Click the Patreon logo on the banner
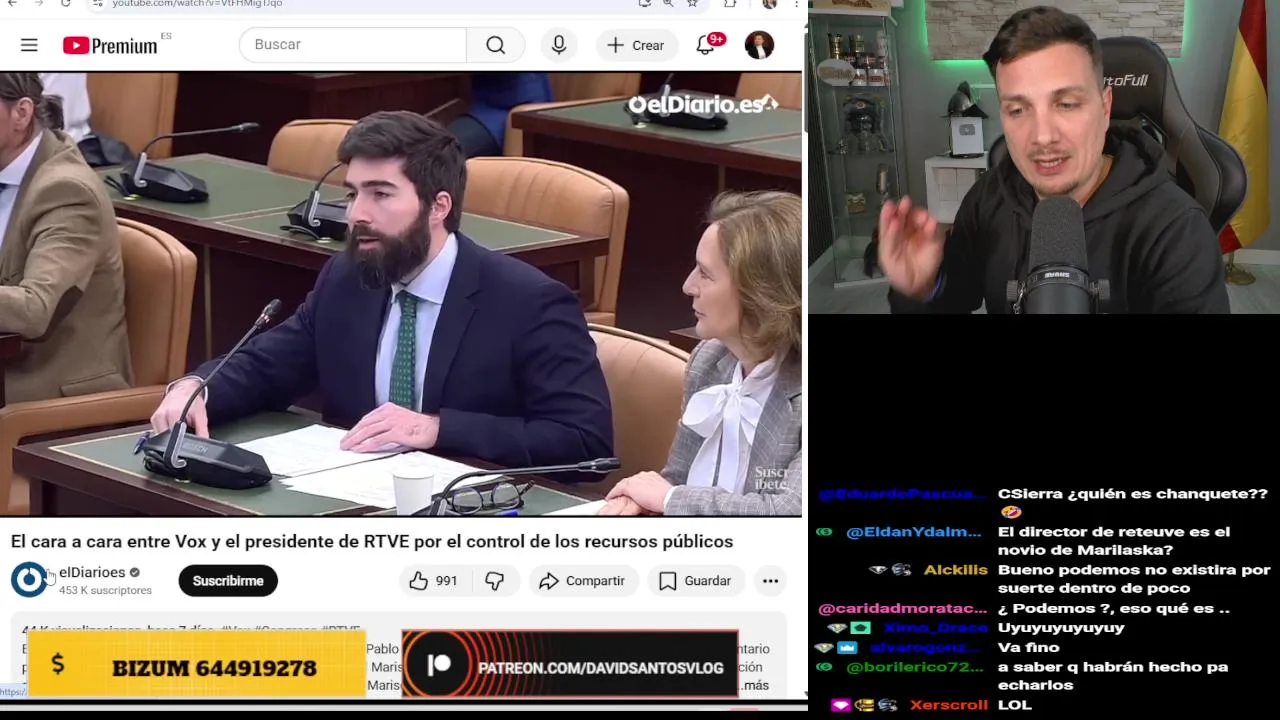This screenshot has width=1280, height=720. (x=437, y=665)
